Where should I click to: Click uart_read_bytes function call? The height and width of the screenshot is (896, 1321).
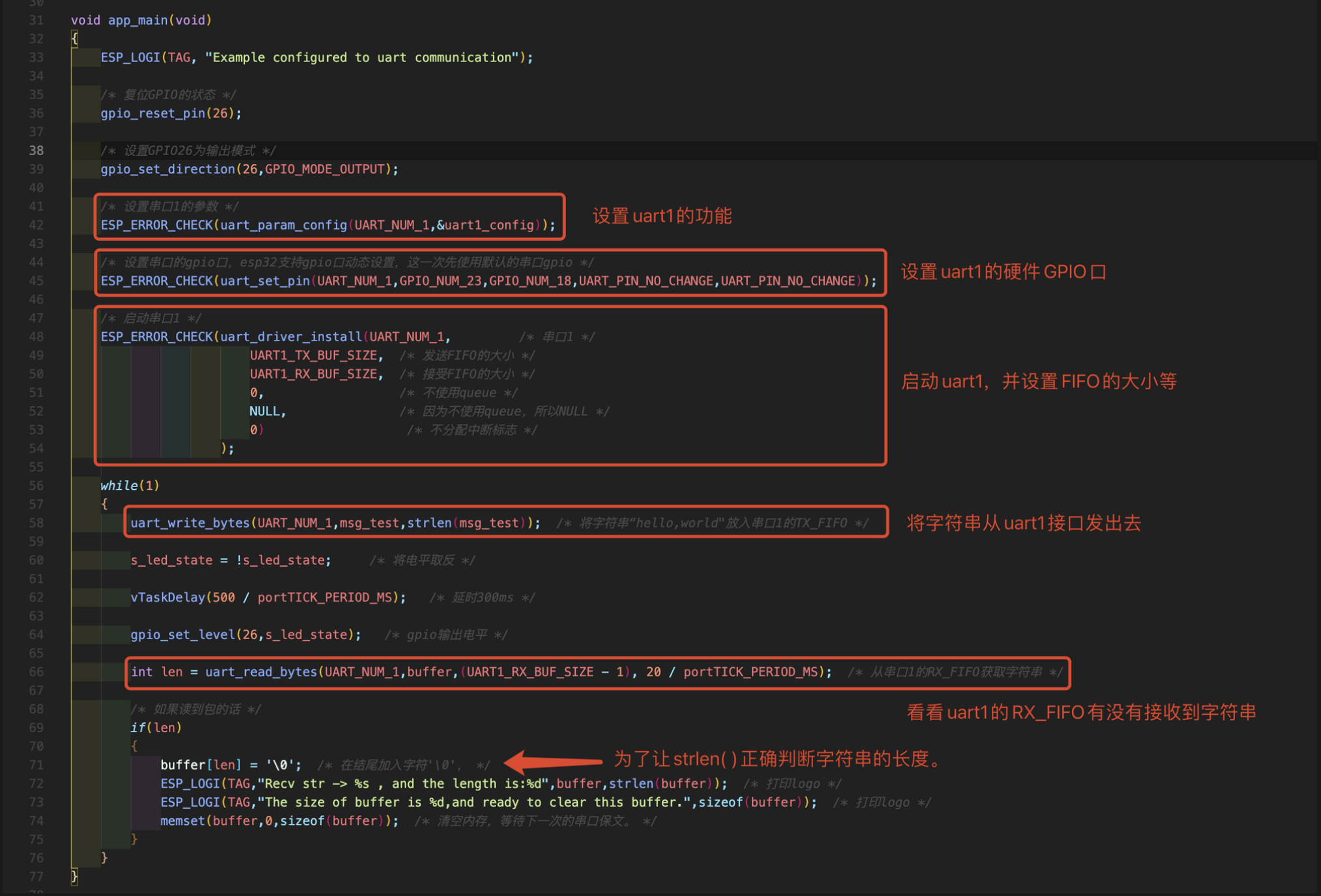pos(261,672)
